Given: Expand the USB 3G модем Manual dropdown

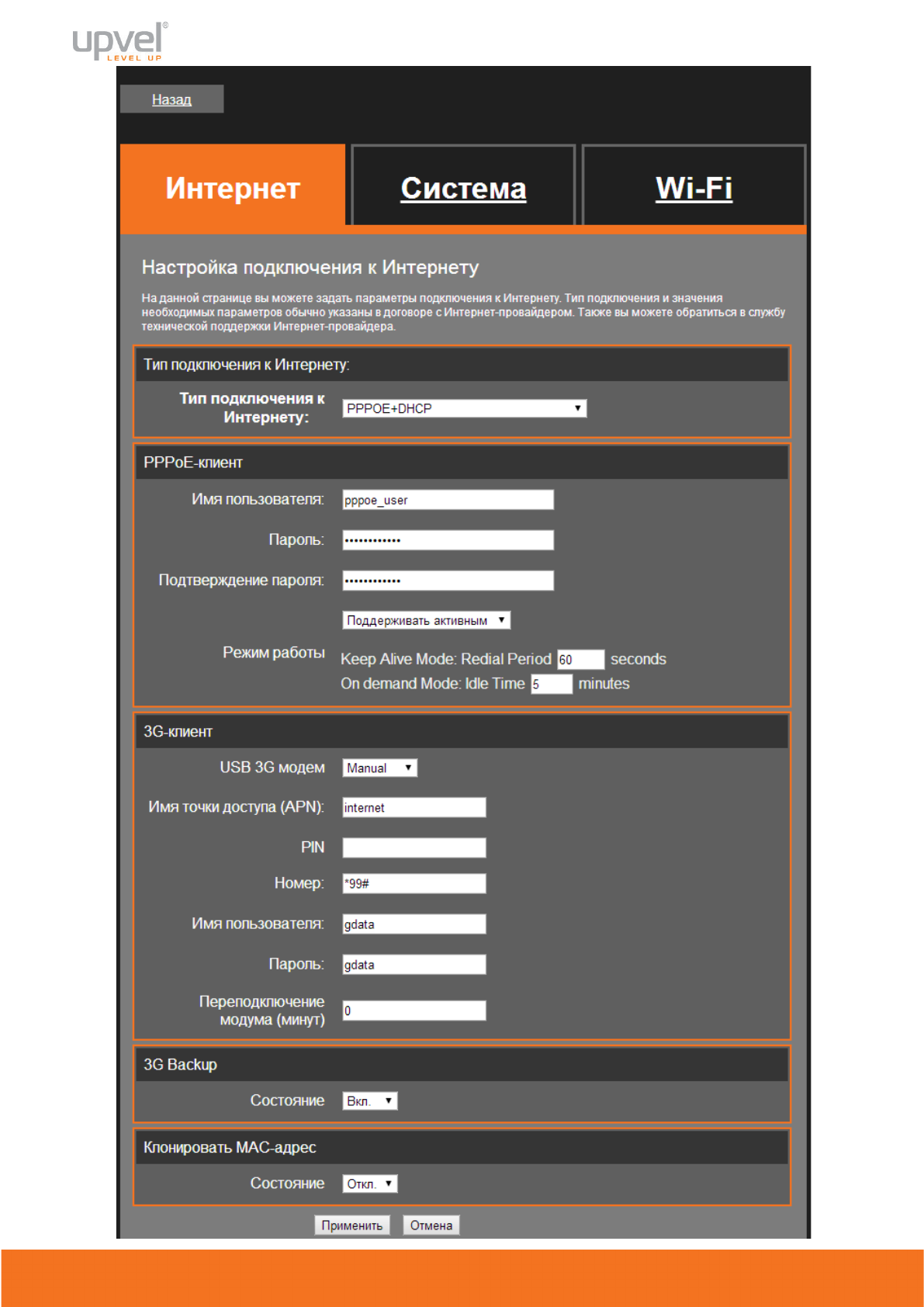Looking at the screenshot, I should (x=379, y=768).
